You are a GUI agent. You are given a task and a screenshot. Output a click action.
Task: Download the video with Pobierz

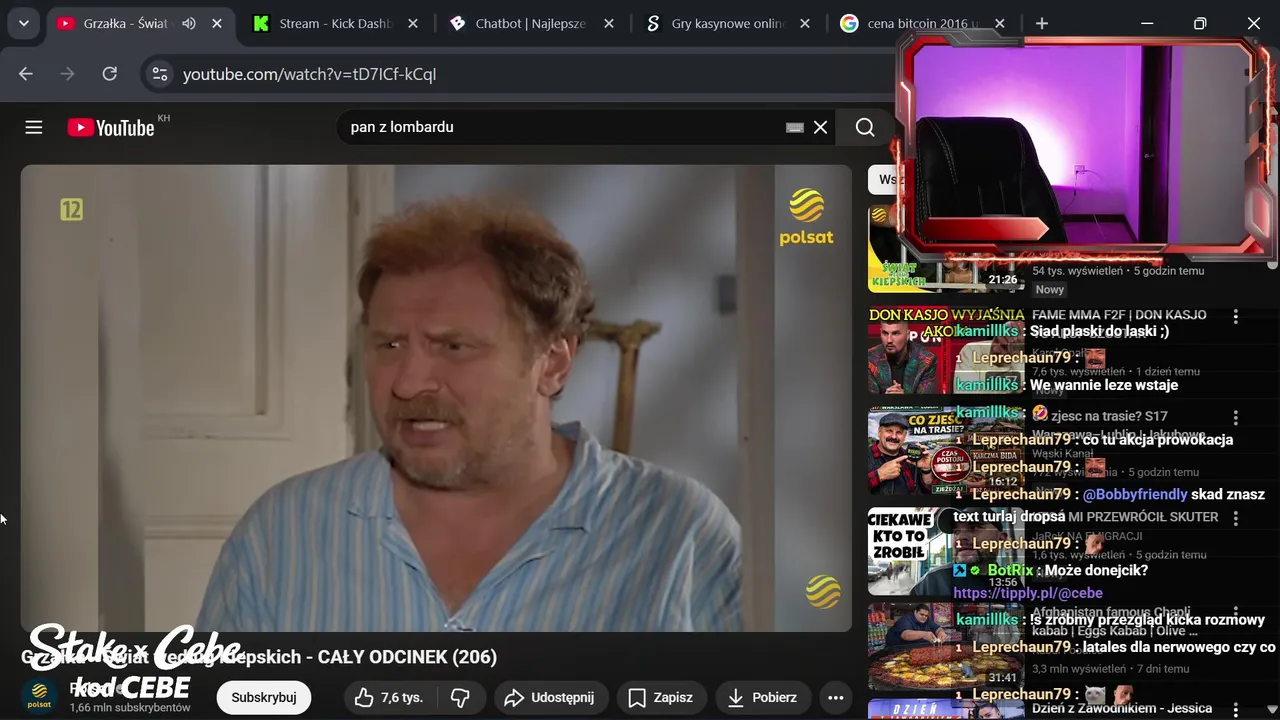click(762, 697)
